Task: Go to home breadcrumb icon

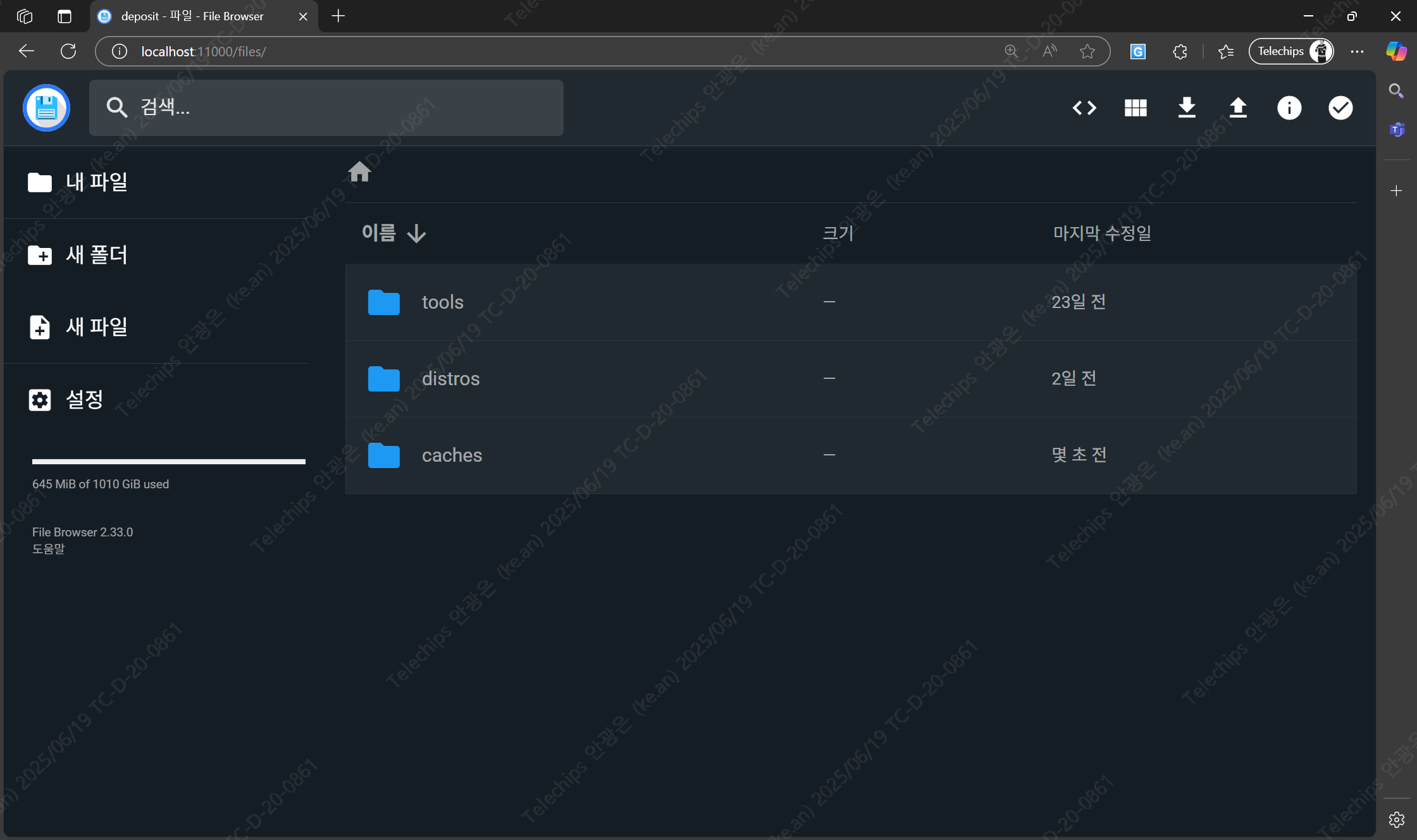Action: pyautogui.click(x=359, y=171)
